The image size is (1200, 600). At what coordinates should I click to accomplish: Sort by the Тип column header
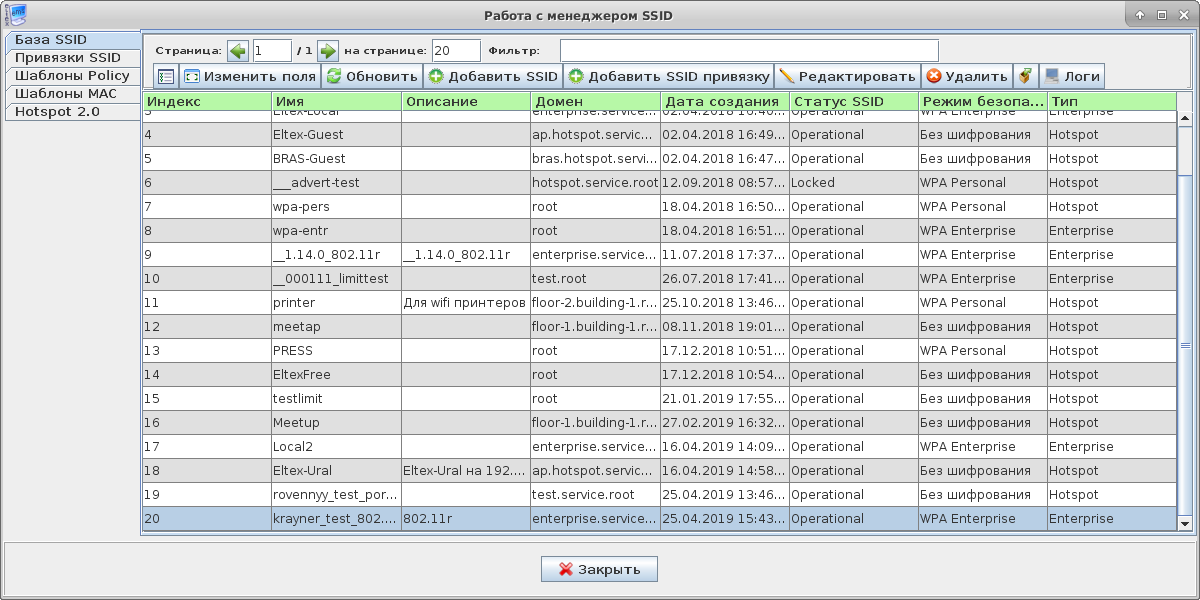1112,102
